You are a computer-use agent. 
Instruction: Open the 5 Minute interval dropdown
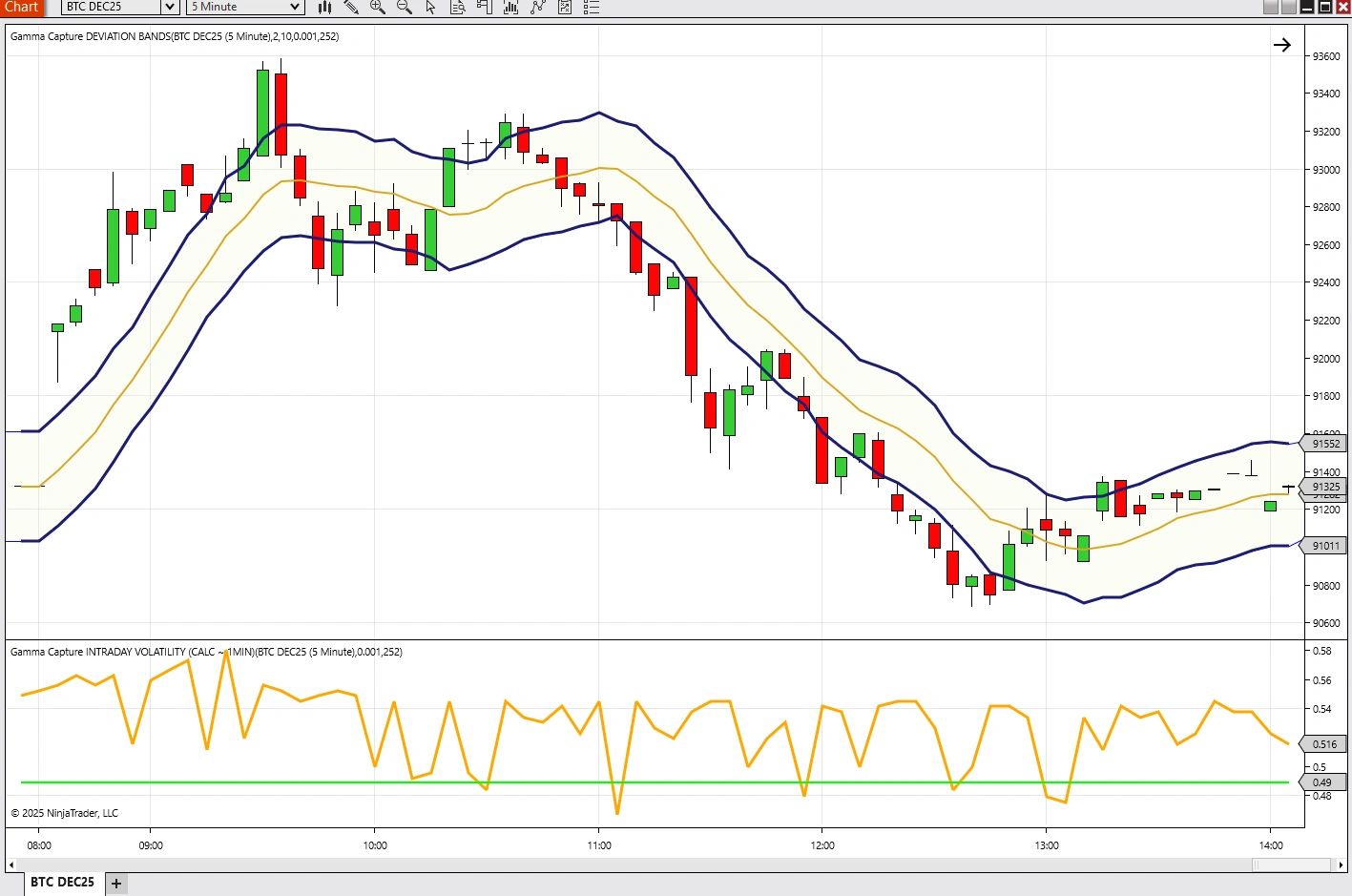click(294, 8)
